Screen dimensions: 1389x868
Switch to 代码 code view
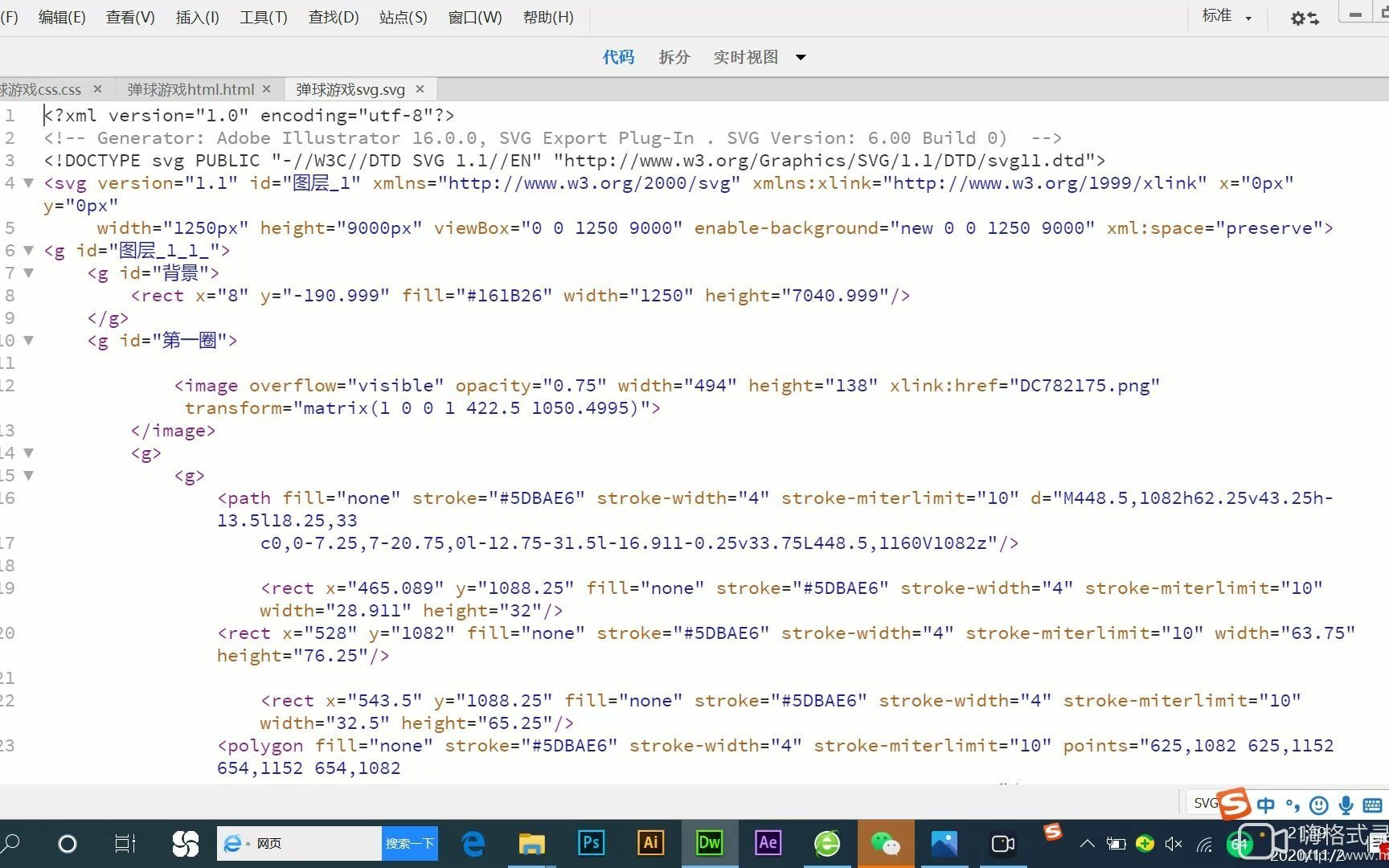coord(618,57)
